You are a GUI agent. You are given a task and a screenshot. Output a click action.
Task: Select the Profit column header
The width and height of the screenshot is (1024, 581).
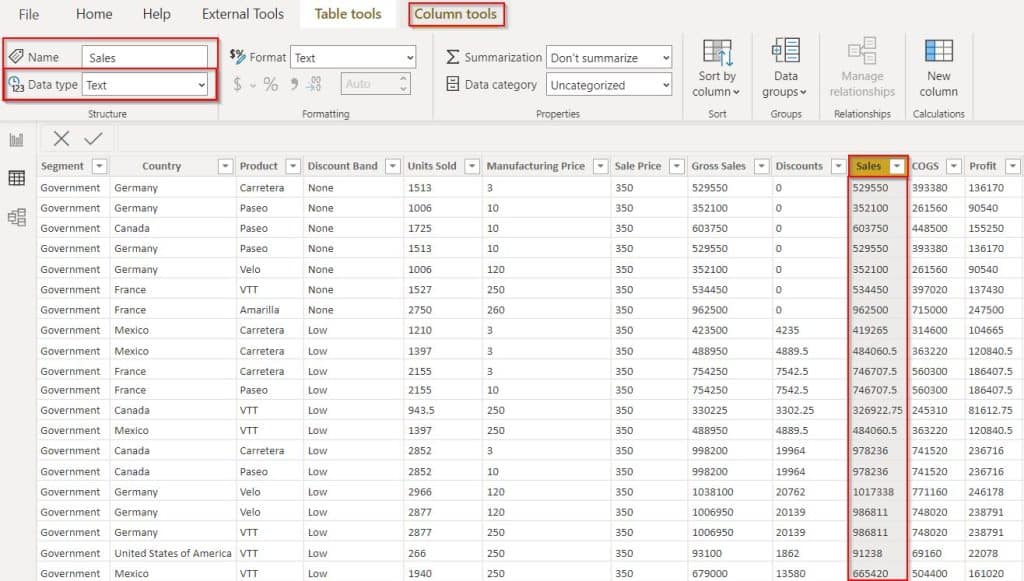pyautogui.click(x=983, y=166)
